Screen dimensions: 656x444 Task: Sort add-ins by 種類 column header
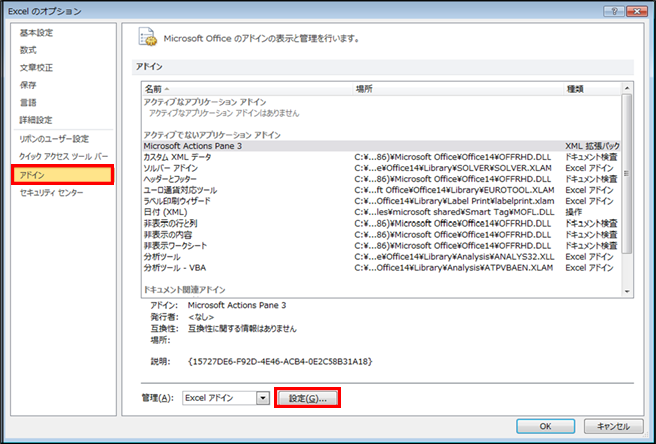tap(593, 89)
